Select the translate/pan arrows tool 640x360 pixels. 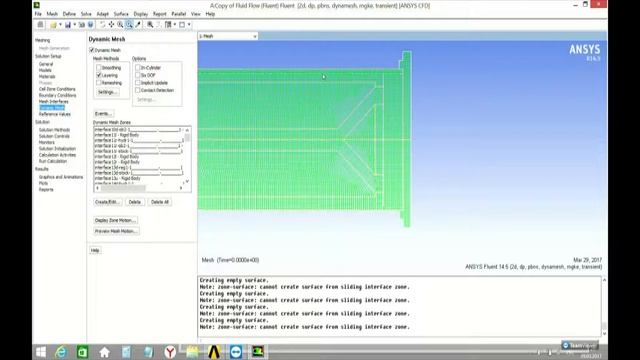pyautogui.click(x=111, y=25)
